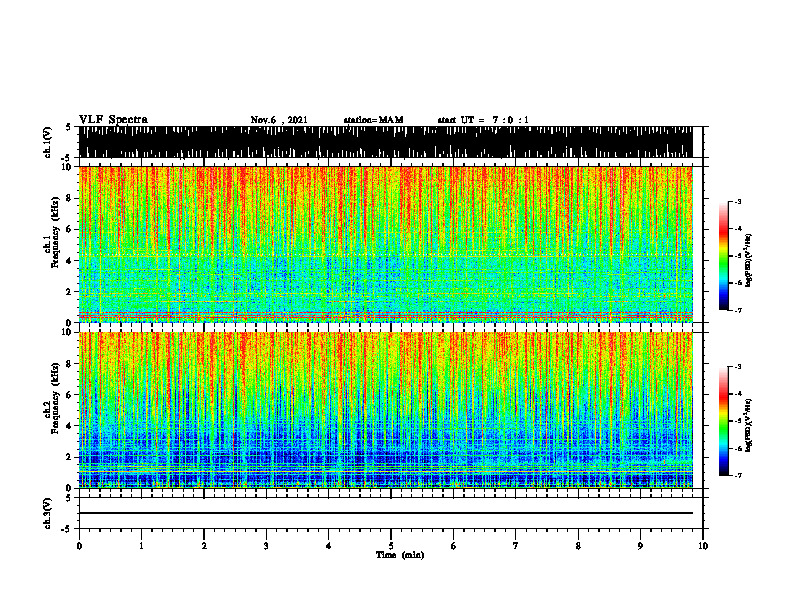
Task: Click inside the ch.1 spectrogram panel
Action: pos(385,244)
